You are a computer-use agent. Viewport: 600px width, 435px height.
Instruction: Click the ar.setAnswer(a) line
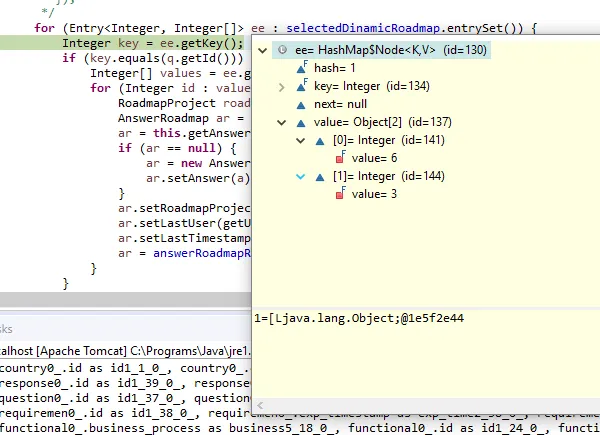198,178
